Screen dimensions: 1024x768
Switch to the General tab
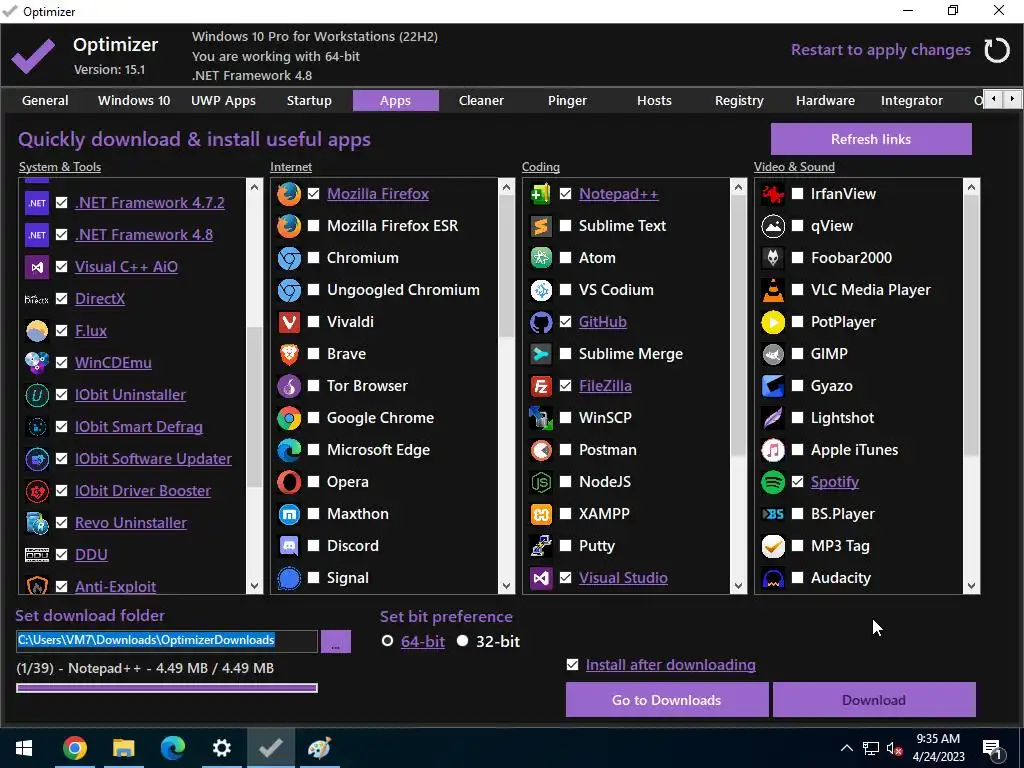[x=45, y=101]
